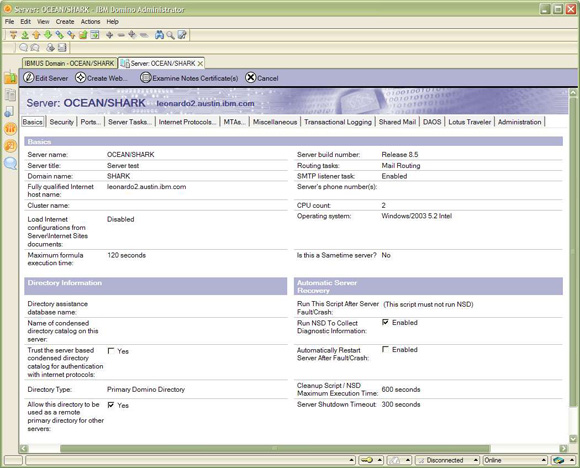The width and height of the screenshot is (580, 468).
Task: Click the Examine Notes Certificate(s) icon
Action: 146,78
